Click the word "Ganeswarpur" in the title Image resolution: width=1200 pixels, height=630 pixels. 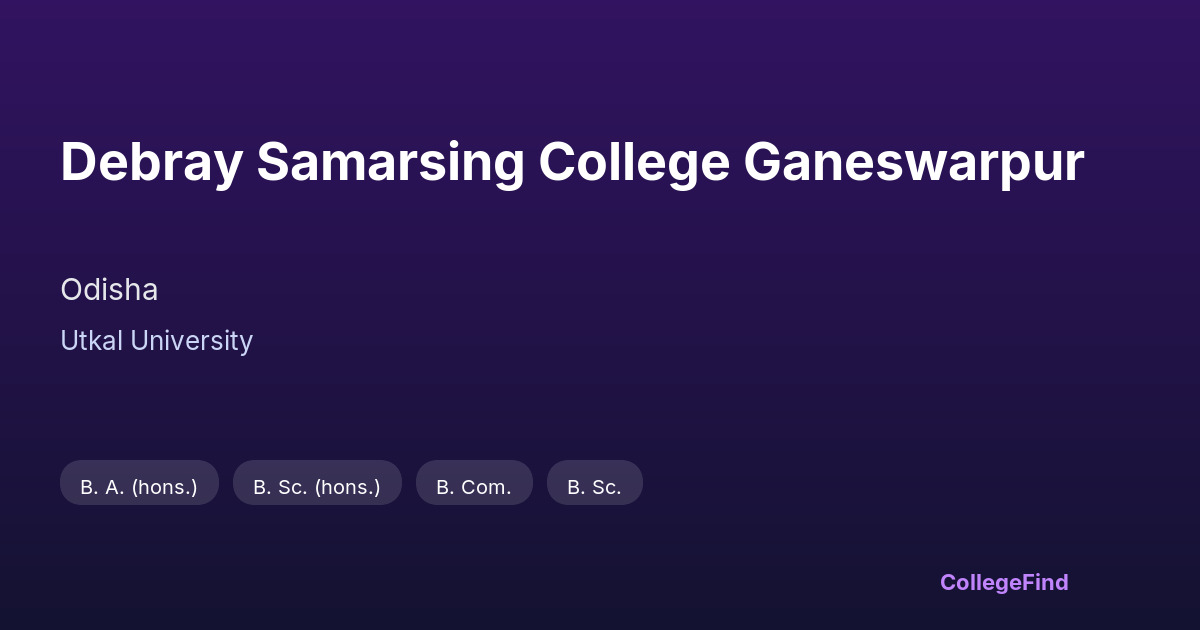pos(913,162)
